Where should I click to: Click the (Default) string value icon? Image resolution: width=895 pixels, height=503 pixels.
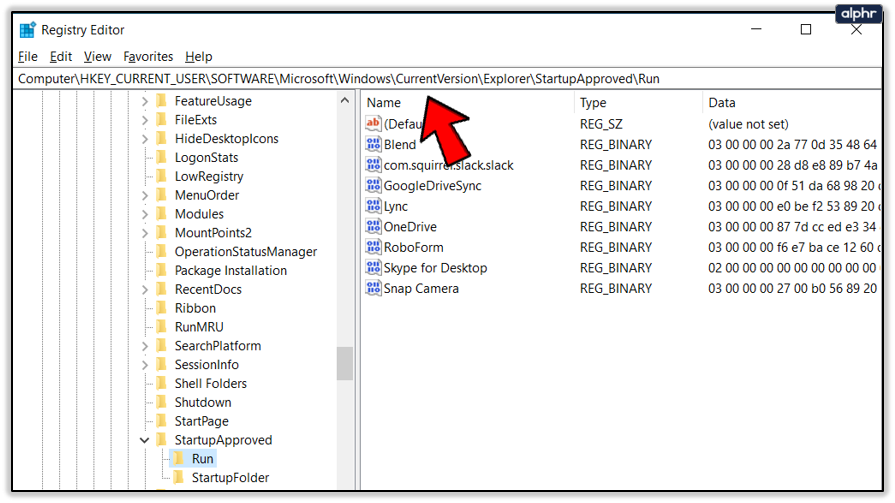tap(373, 123)
